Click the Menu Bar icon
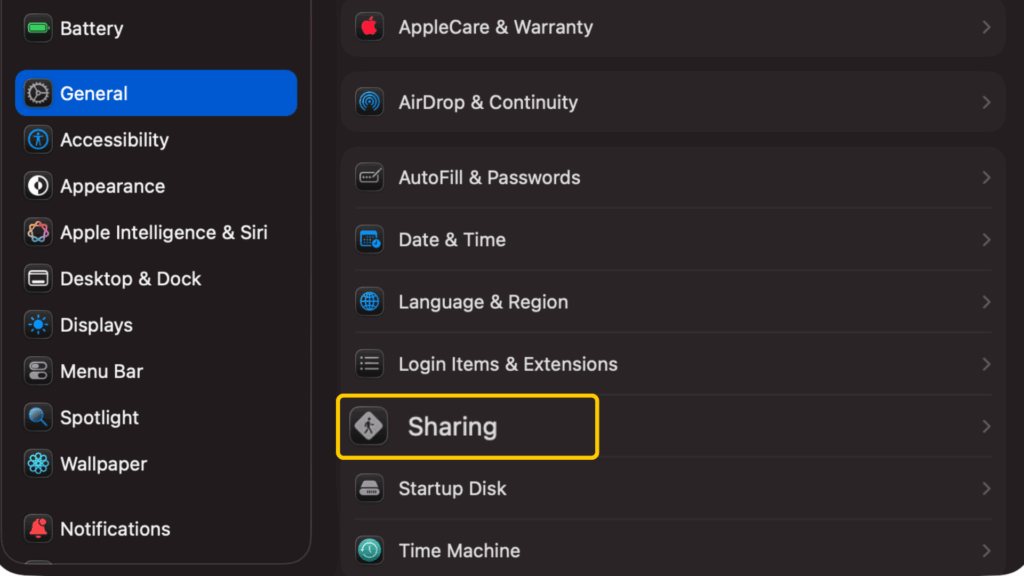 click(38, 371)
